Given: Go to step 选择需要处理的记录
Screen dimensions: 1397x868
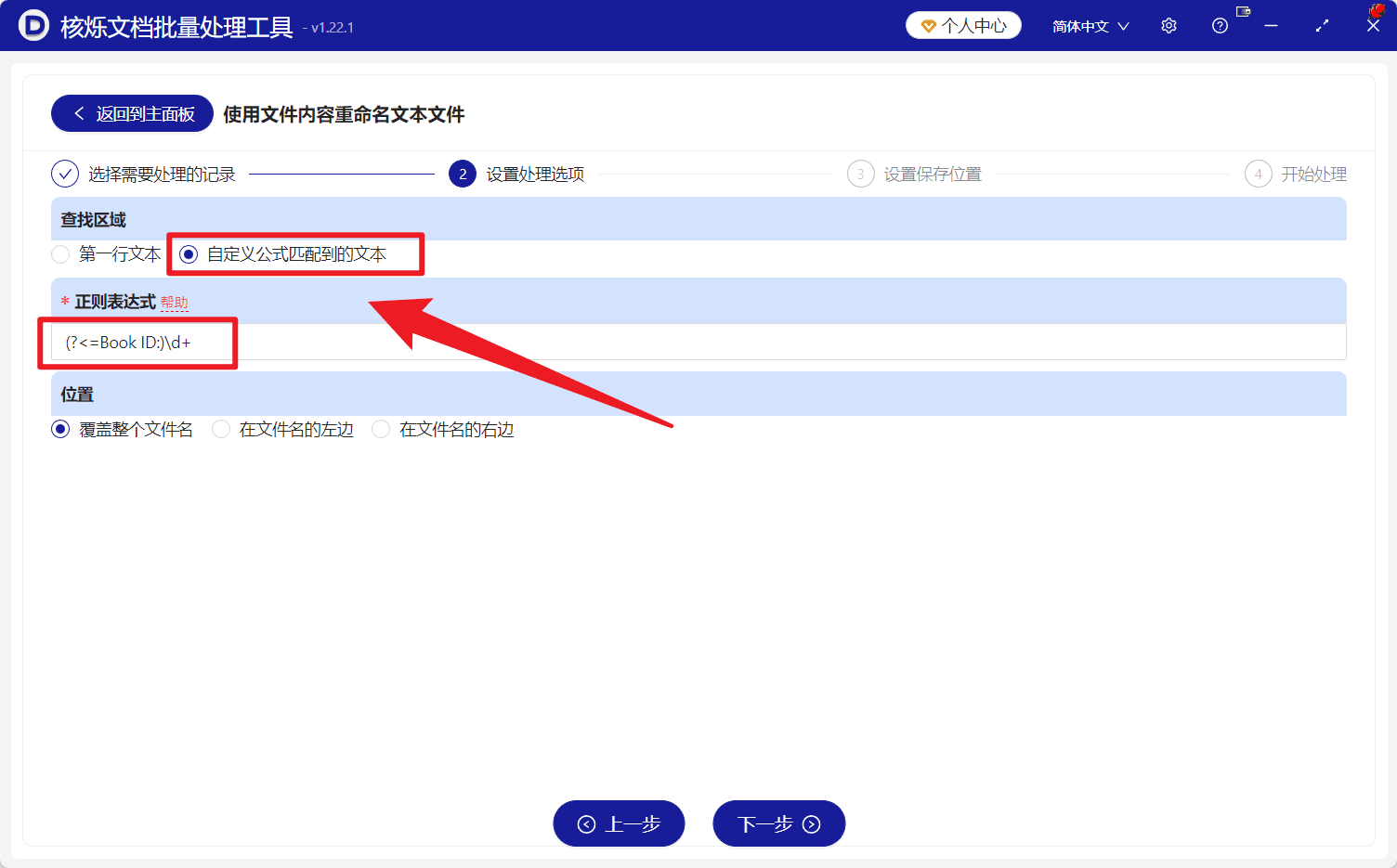Looking at the screenshot, I should tap(144, 174).
